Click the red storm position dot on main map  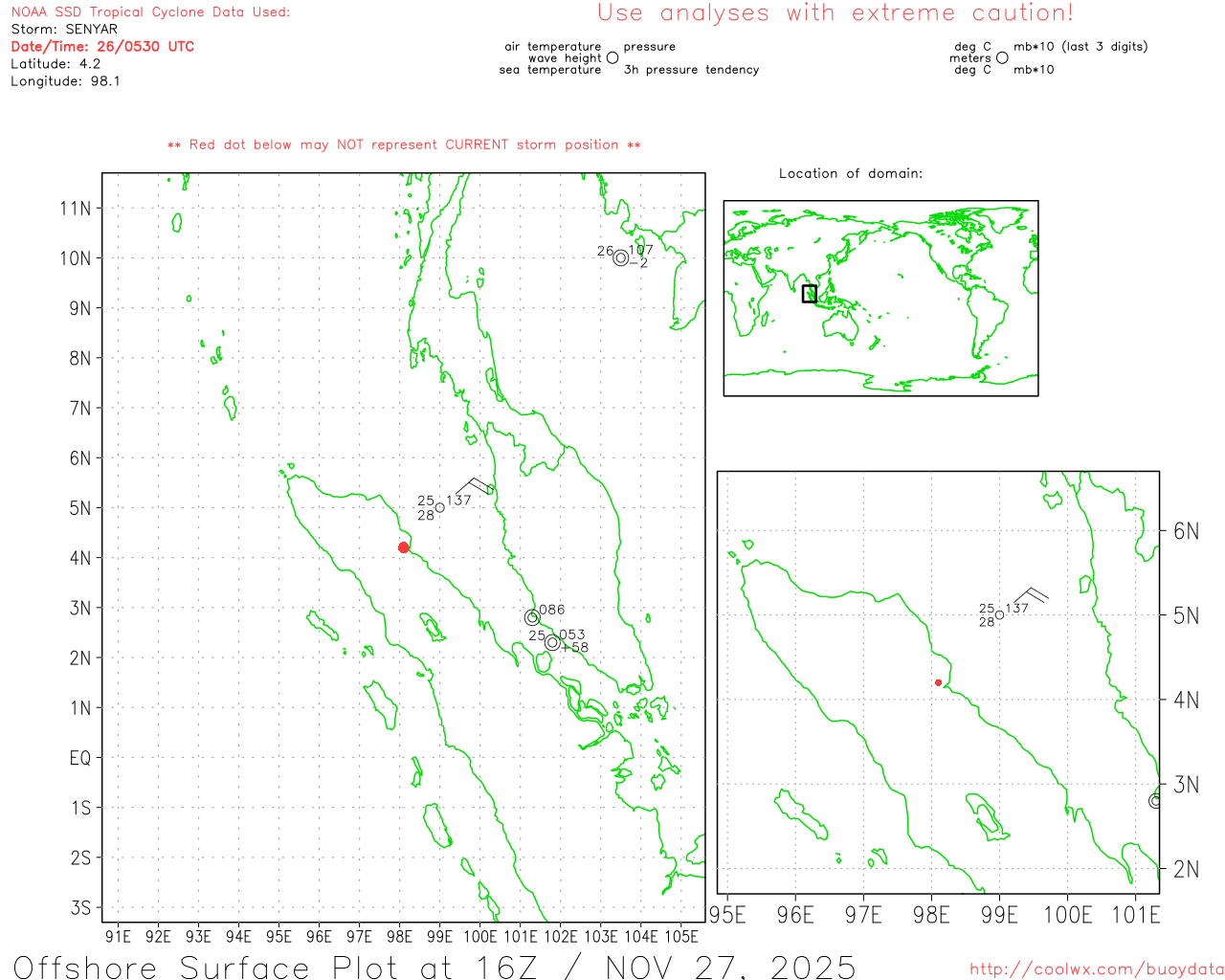click(404, 547)
